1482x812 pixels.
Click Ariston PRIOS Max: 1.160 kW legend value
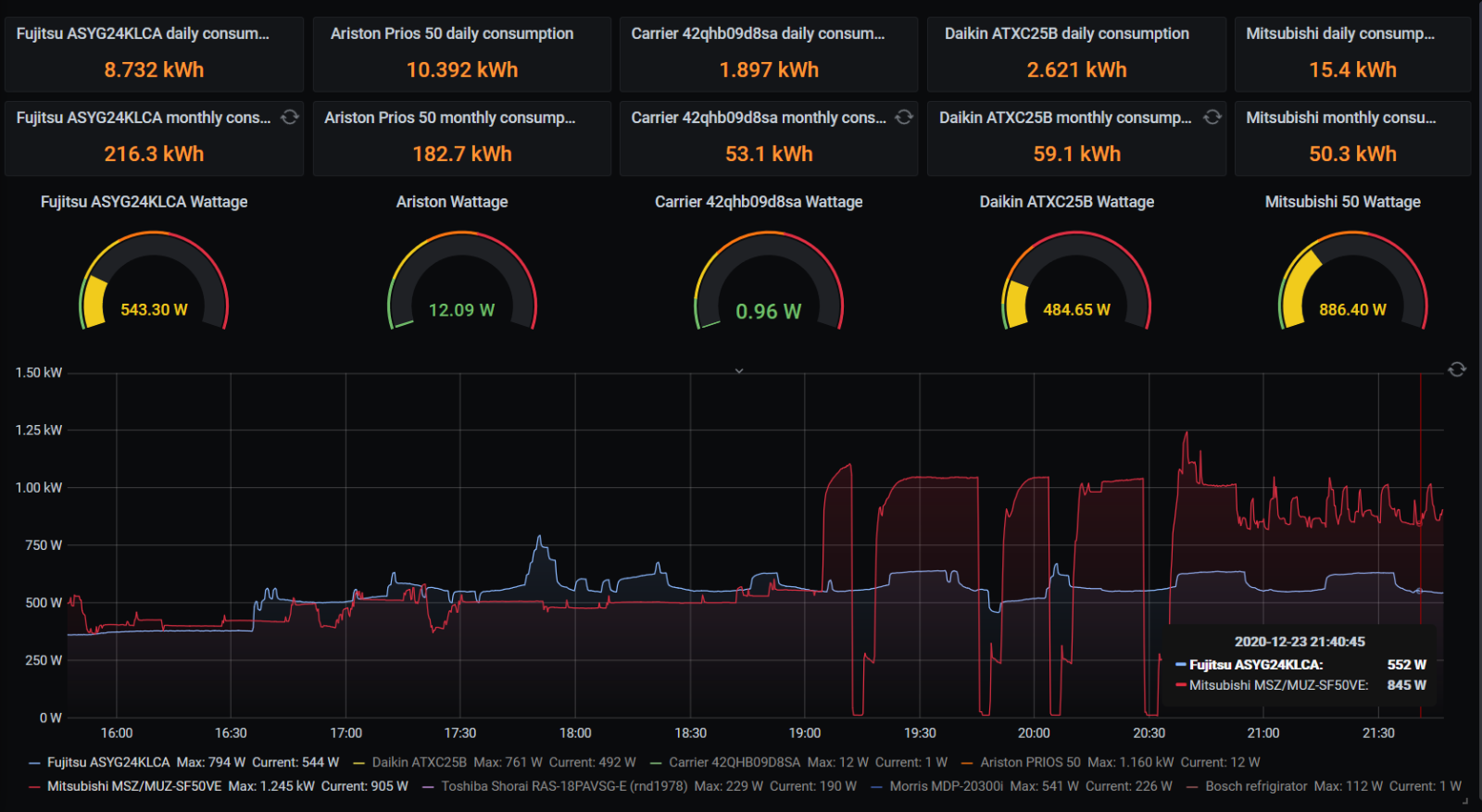1131,762
